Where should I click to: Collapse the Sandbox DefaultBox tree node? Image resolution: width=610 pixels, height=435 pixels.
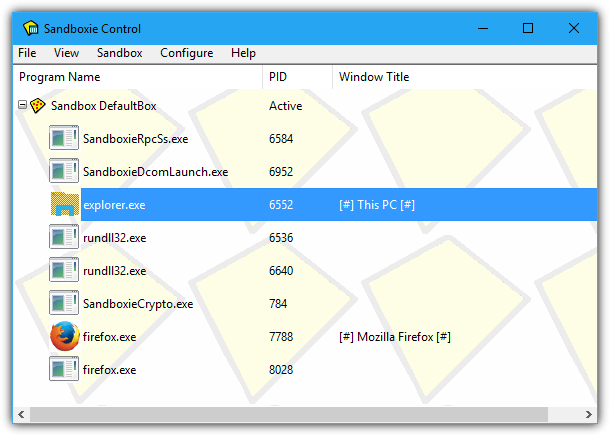point(23,105)
